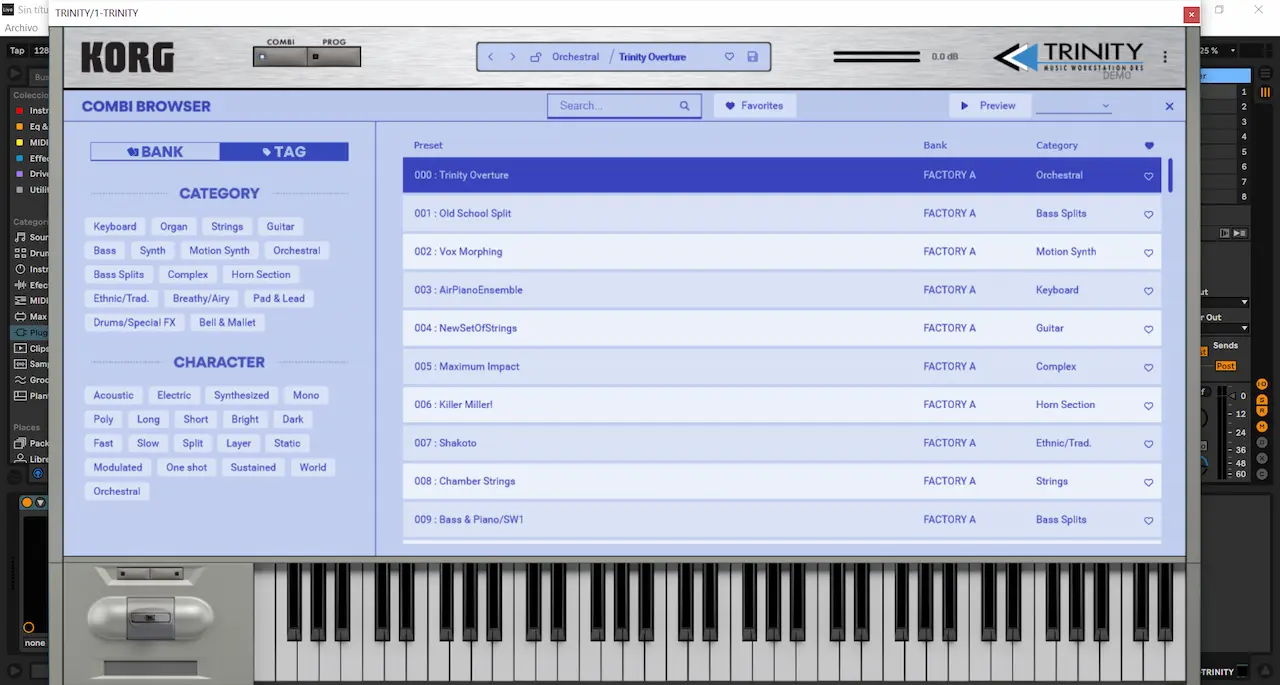Toggle the Synthesized character tag
Image resolution: width=1280 pixels, height=685 pixels.
pyautogui.click(x=241, y=395)
